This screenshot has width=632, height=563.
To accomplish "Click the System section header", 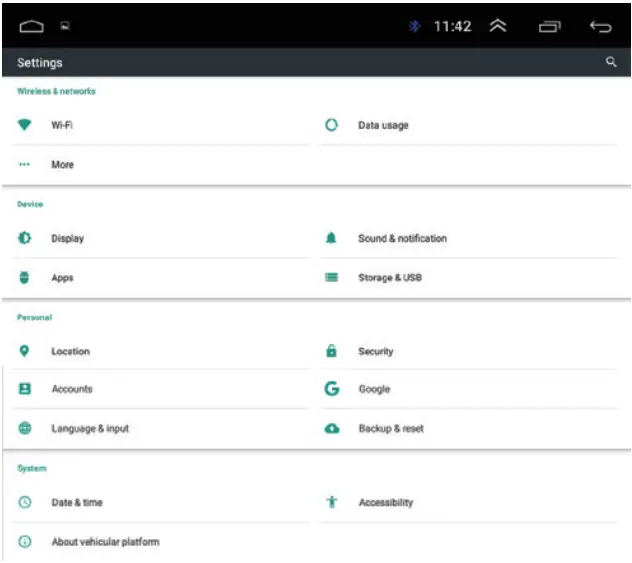I will [31, 468].
